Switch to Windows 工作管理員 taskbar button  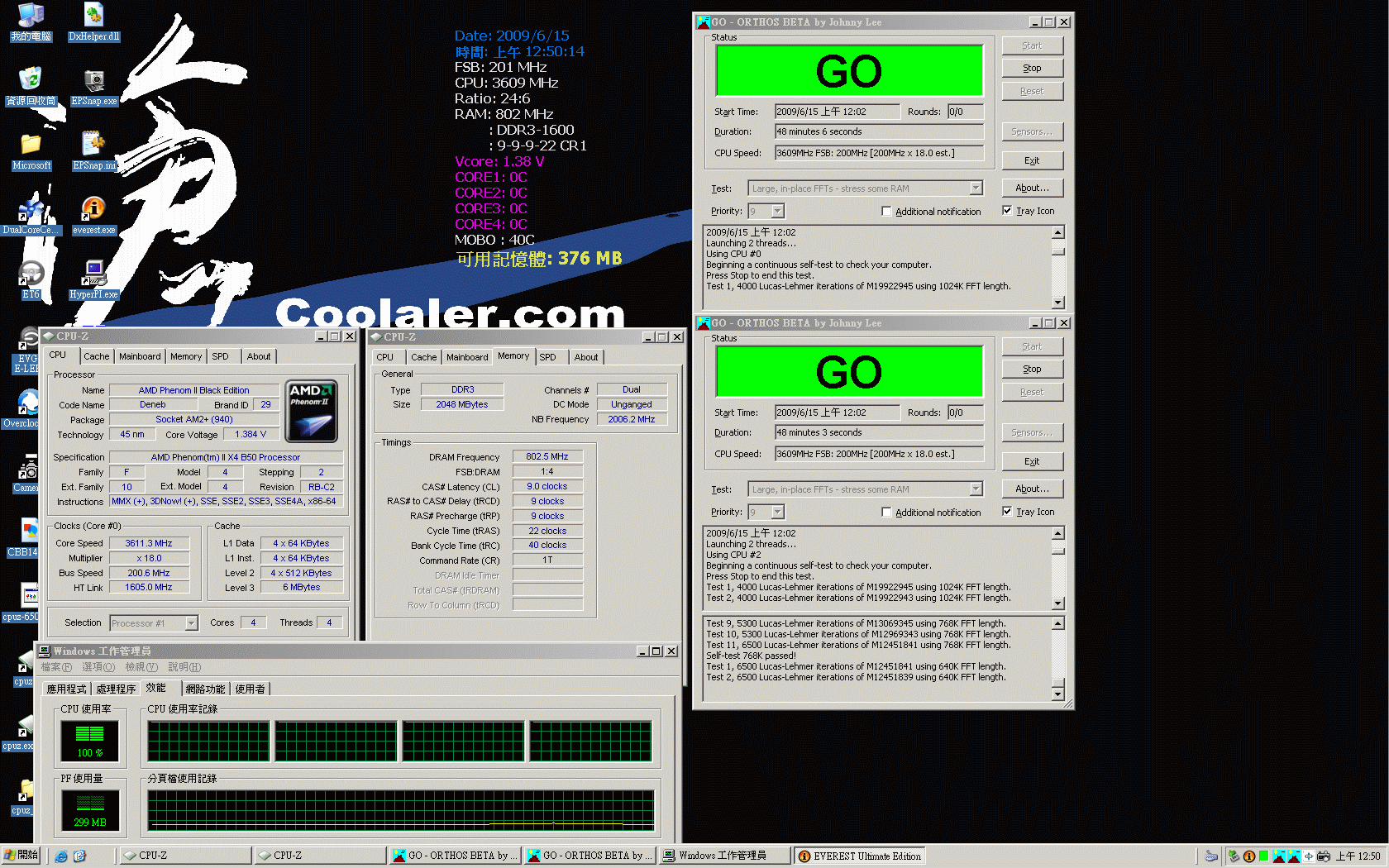click(724, 856)
